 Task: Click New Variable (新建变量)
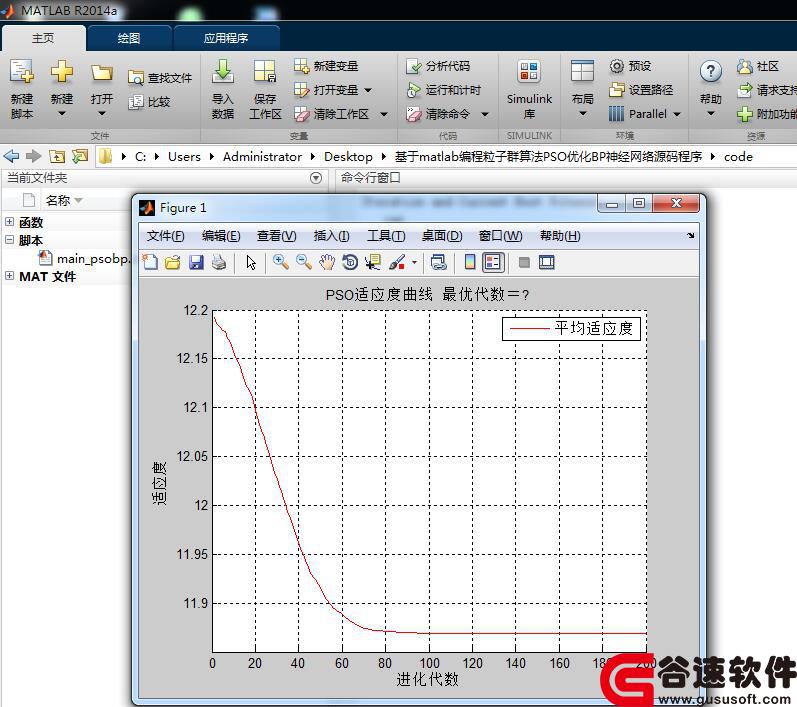point(326,66)
